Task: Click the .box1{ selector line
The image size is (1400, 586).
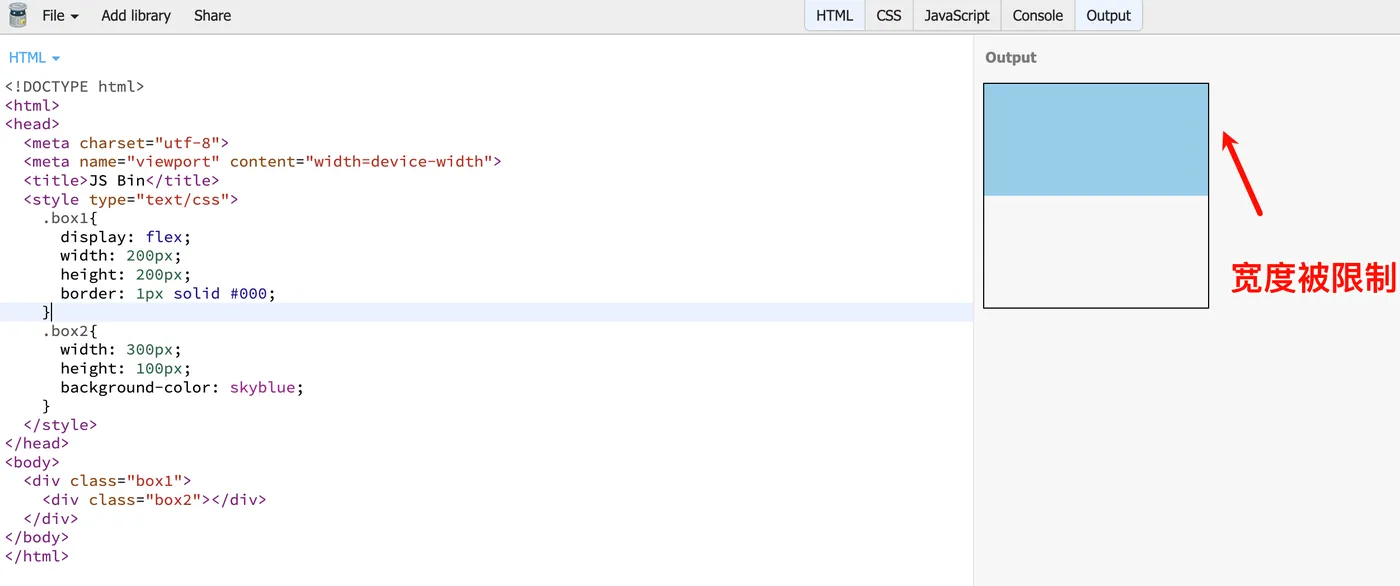Action: click(70, 218)
